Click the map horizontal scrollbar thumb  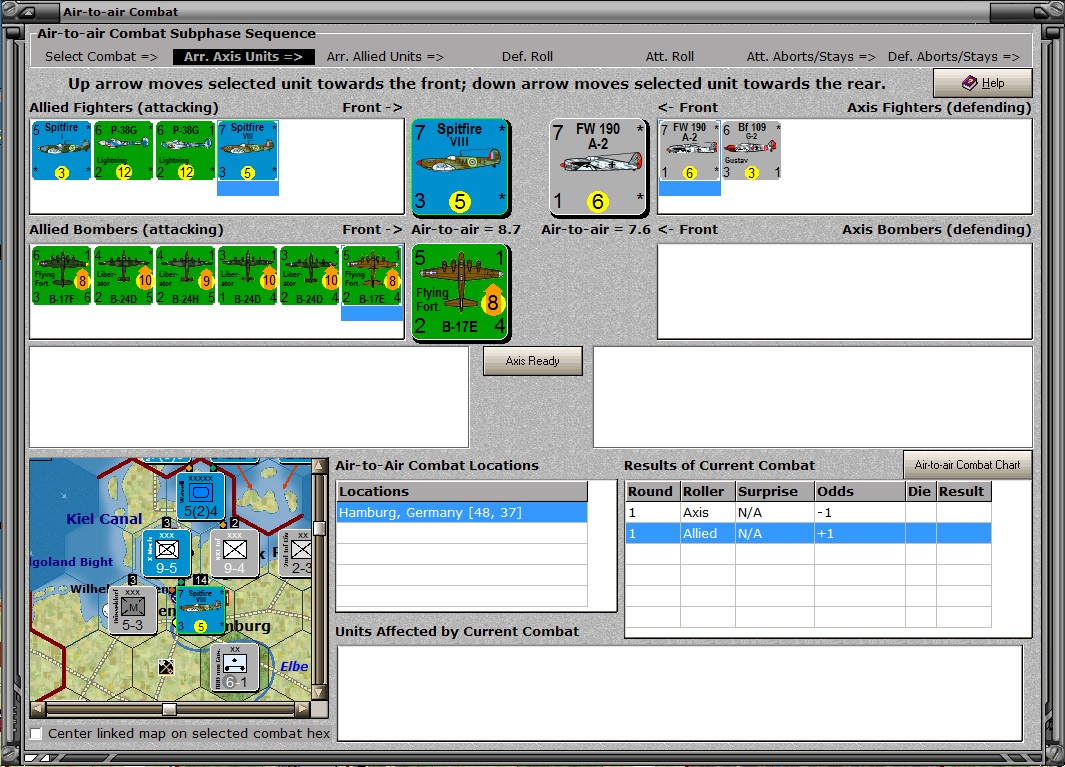tap(170, 709)
